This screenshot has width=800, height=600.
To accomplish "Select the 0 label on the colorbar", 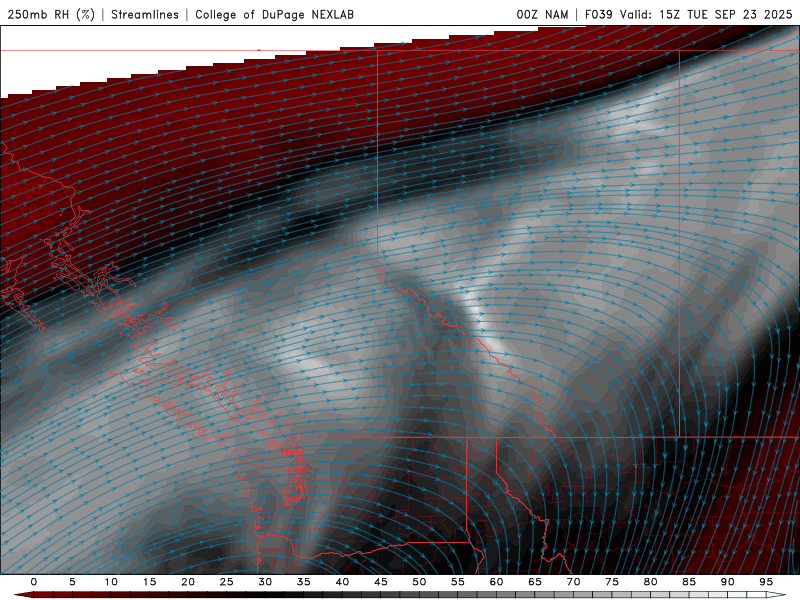I will click(34, 582).
